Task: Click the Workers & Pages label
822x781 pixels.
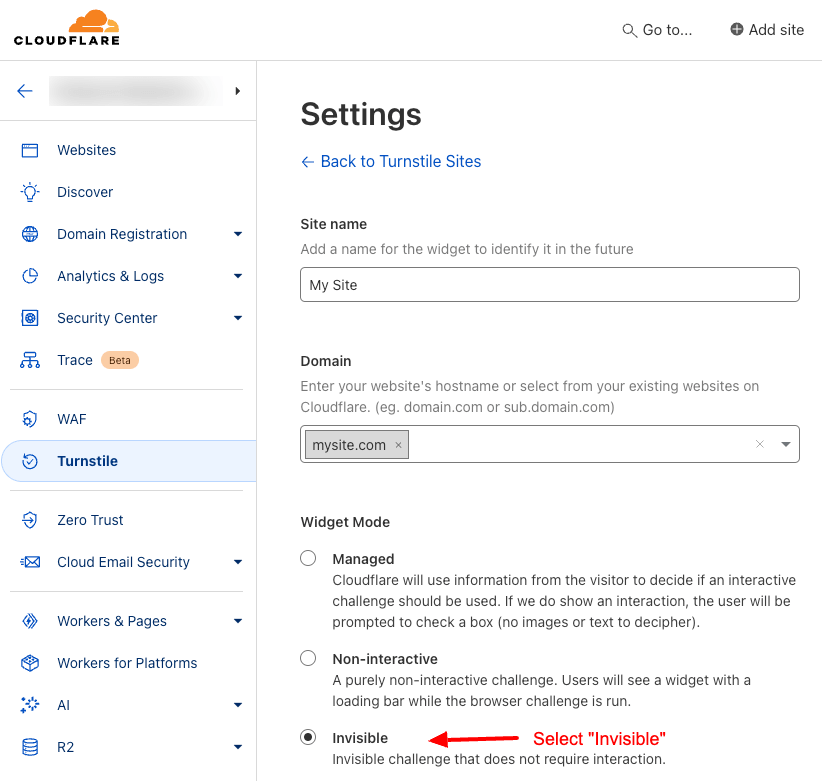Action: click(112, 621)
